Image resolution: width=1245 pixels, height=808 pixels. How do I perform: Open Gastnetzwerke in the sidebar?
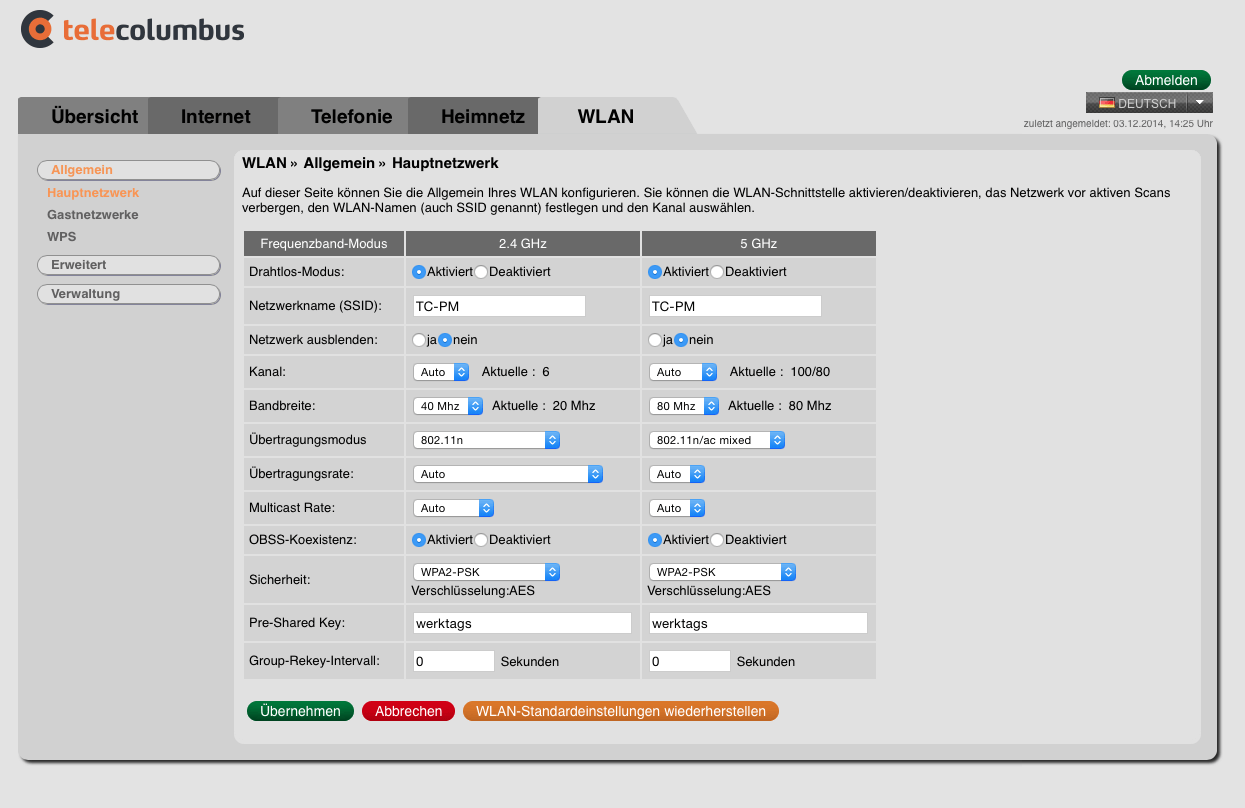93,215
